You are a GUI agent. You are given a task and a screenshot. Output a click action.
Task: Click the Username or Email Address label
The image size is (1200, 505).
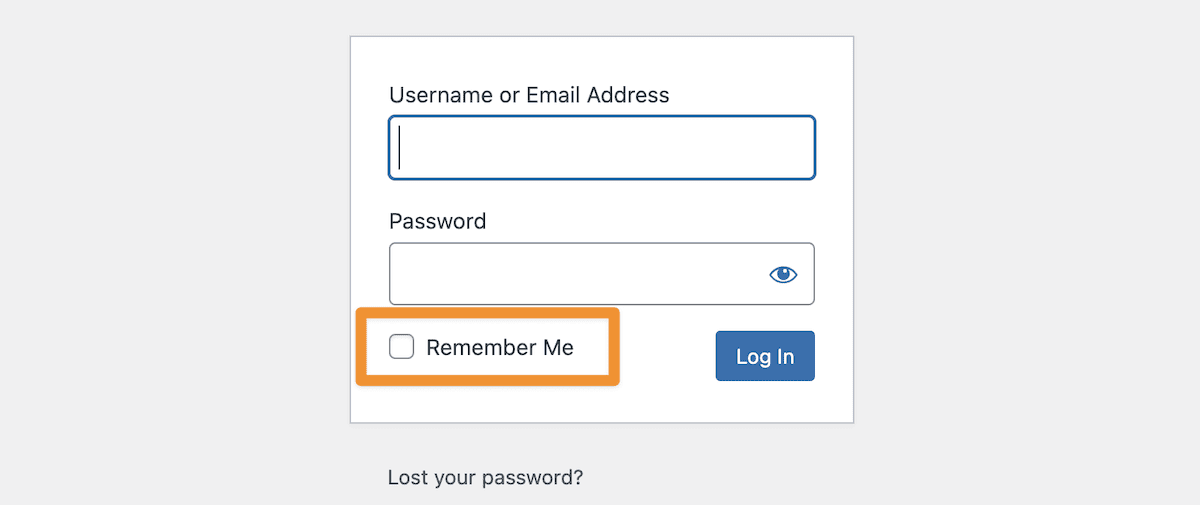coord(529,95)
